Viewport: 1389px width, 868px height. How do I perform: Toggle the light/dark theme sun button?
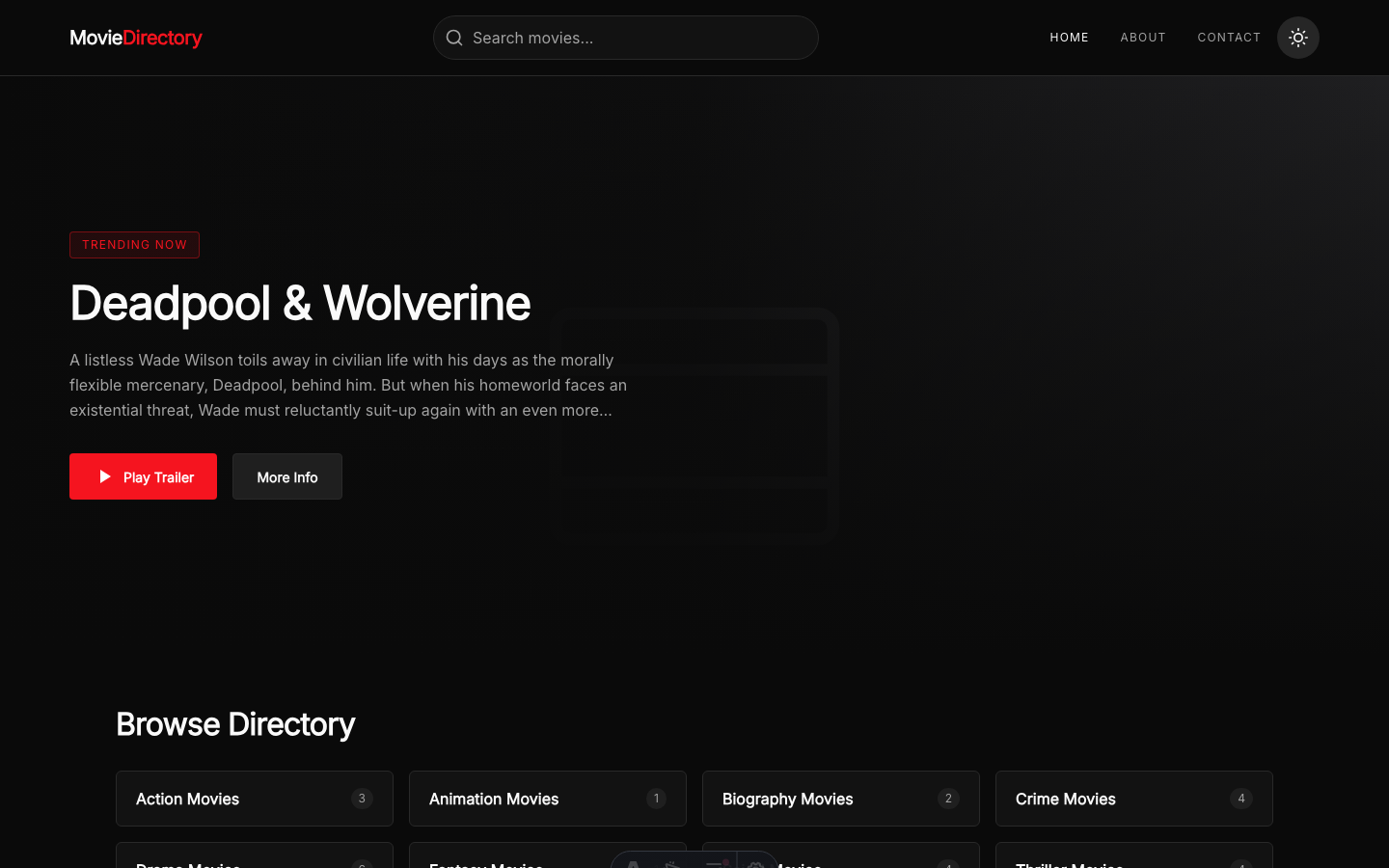1297,38
